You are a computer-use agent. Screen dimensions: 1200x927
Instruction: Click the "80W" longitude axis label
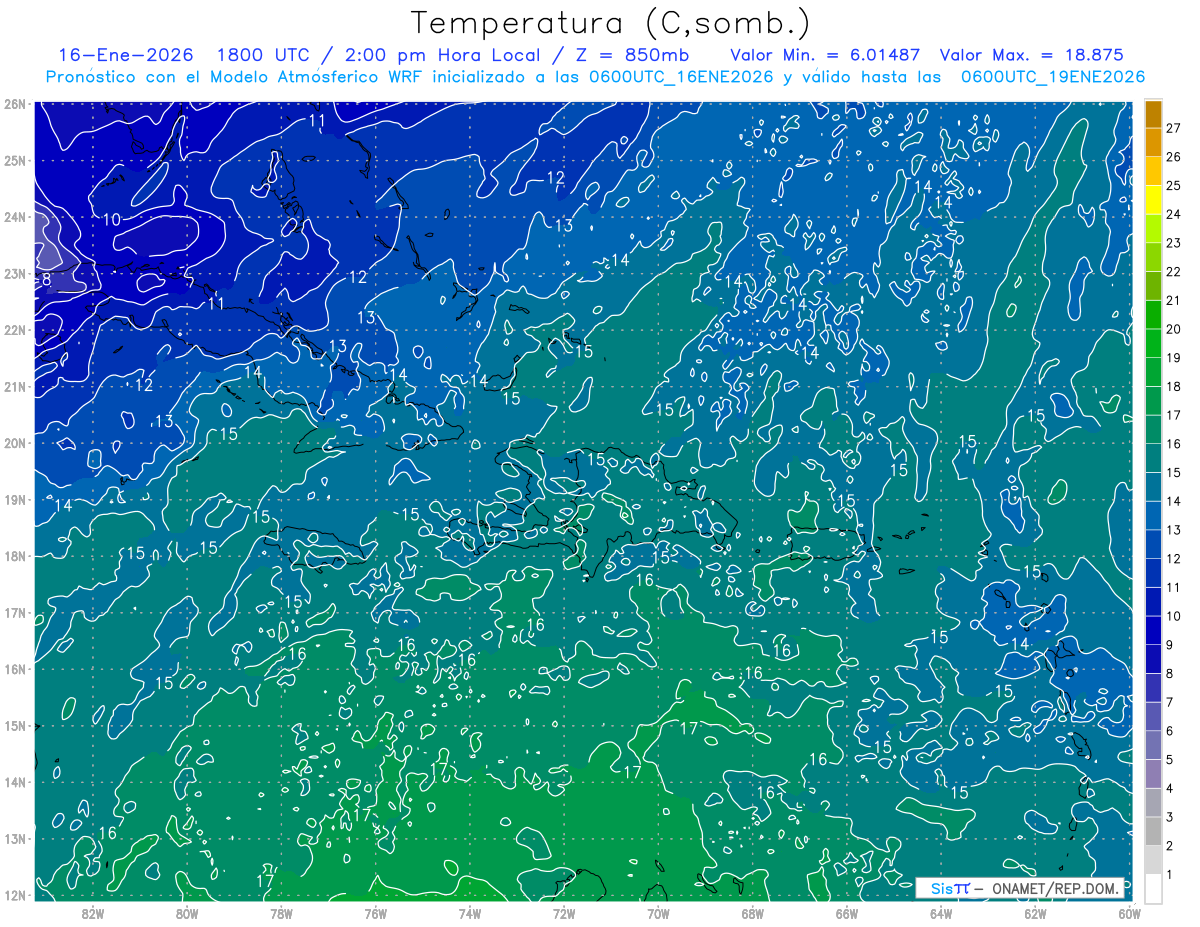coord(187,912)
